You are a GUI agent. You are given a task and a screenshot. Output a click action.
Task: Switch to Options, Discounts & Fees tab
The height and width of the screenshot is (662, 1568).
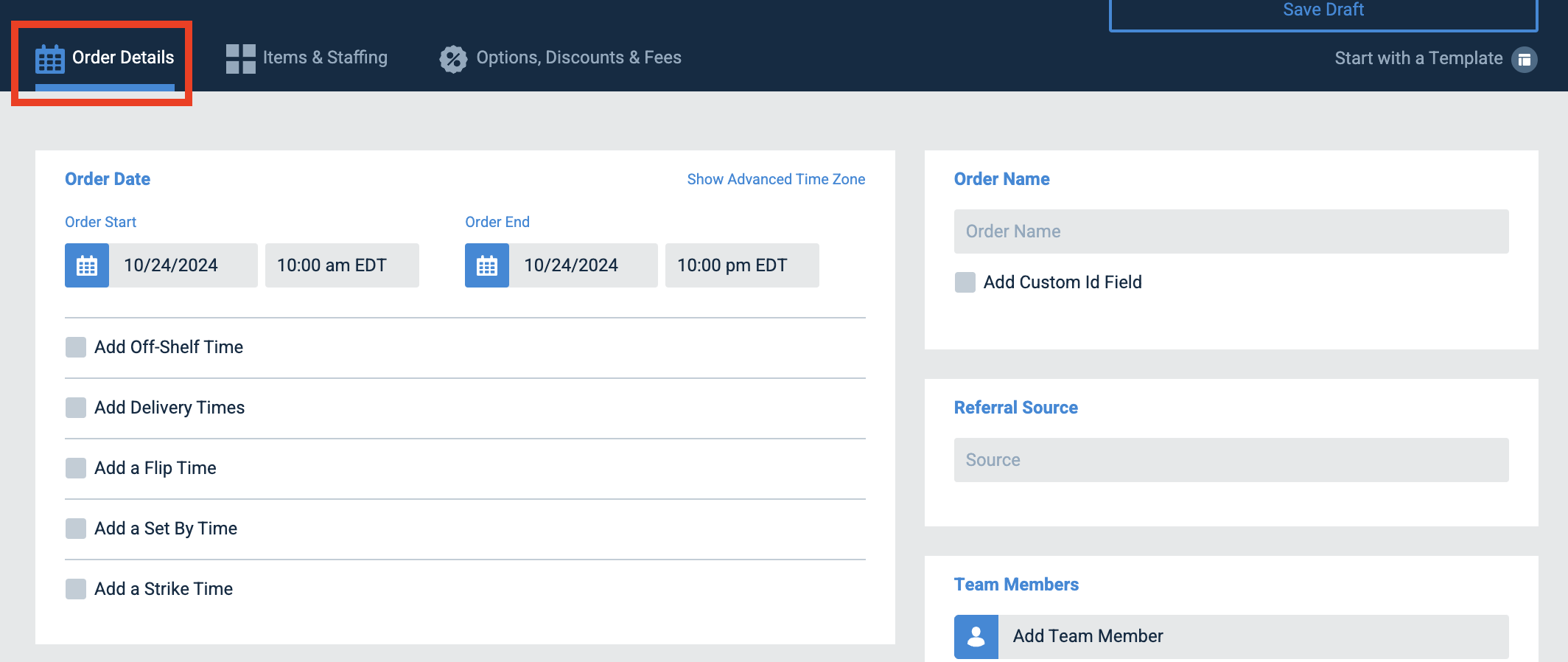(560, 58)
